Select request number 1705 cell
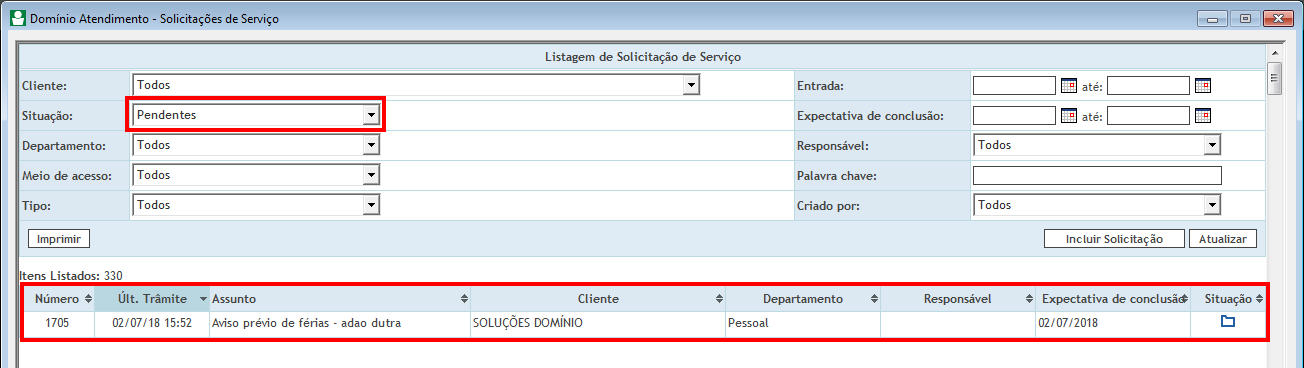This screenshot has height=368, width=1304. [59, 323]
